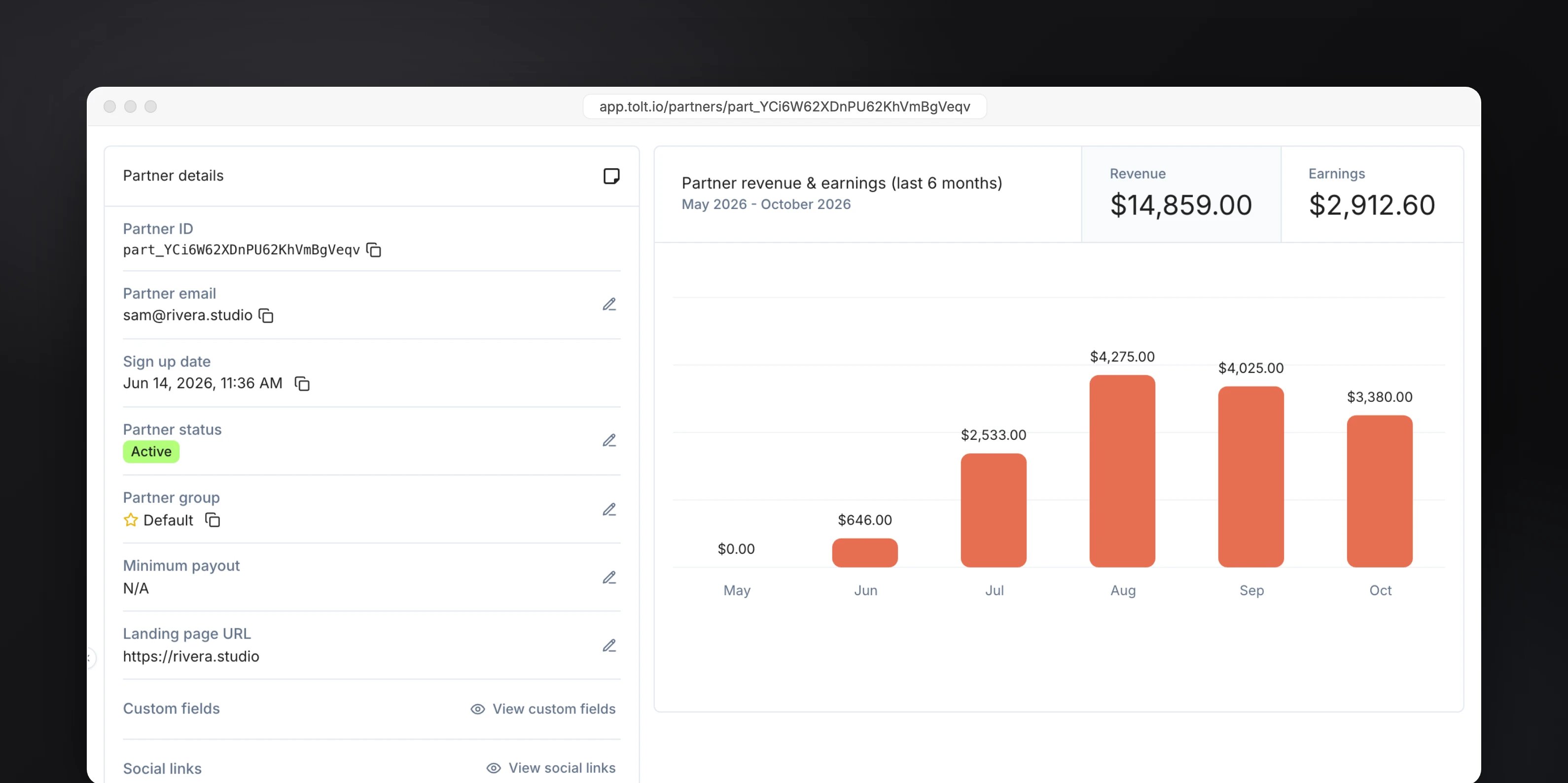Image resolution: width=1568 pixels, height=783 pixels.
Task: Click the part_YCi6W62XDnPU62KhVmBgVeqv ID text
Action: tap(242, 250)
